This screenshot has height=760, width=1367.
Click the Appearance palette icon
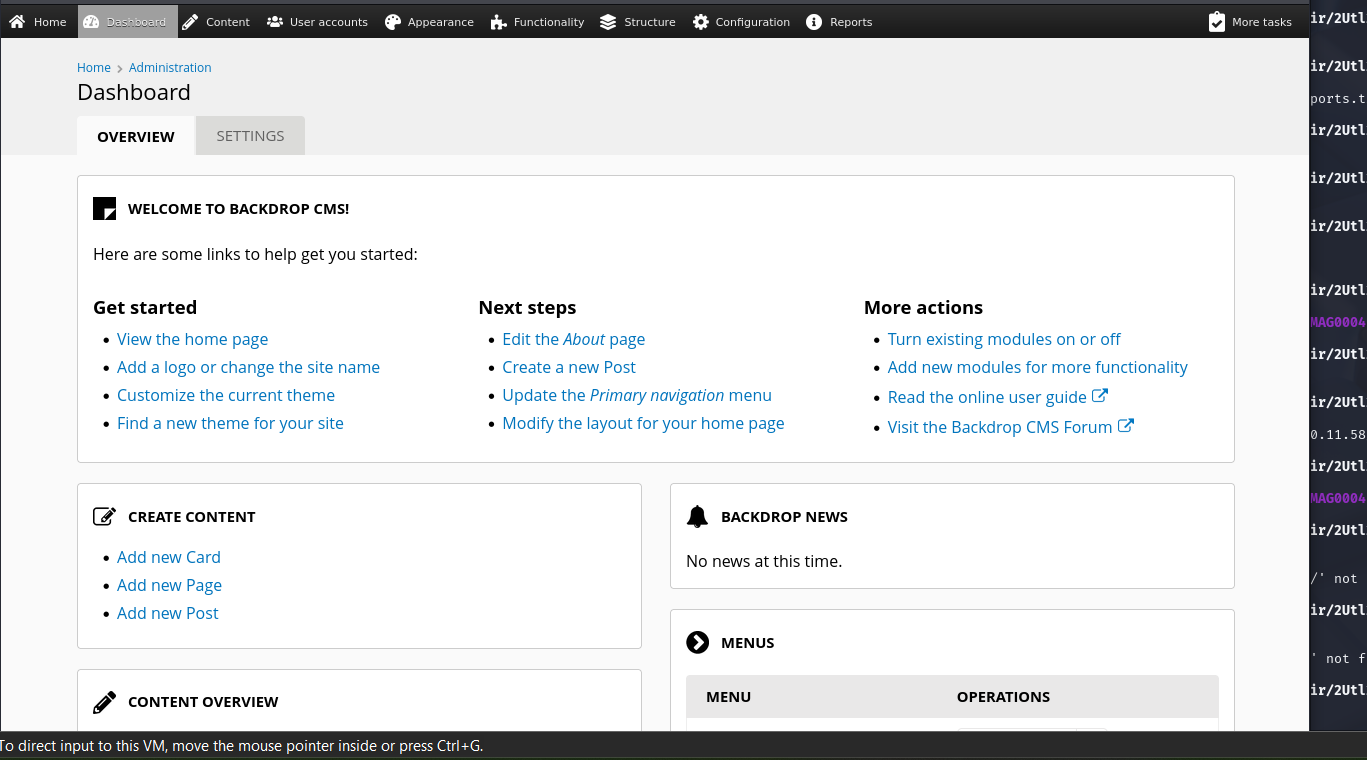pos(392,22)
